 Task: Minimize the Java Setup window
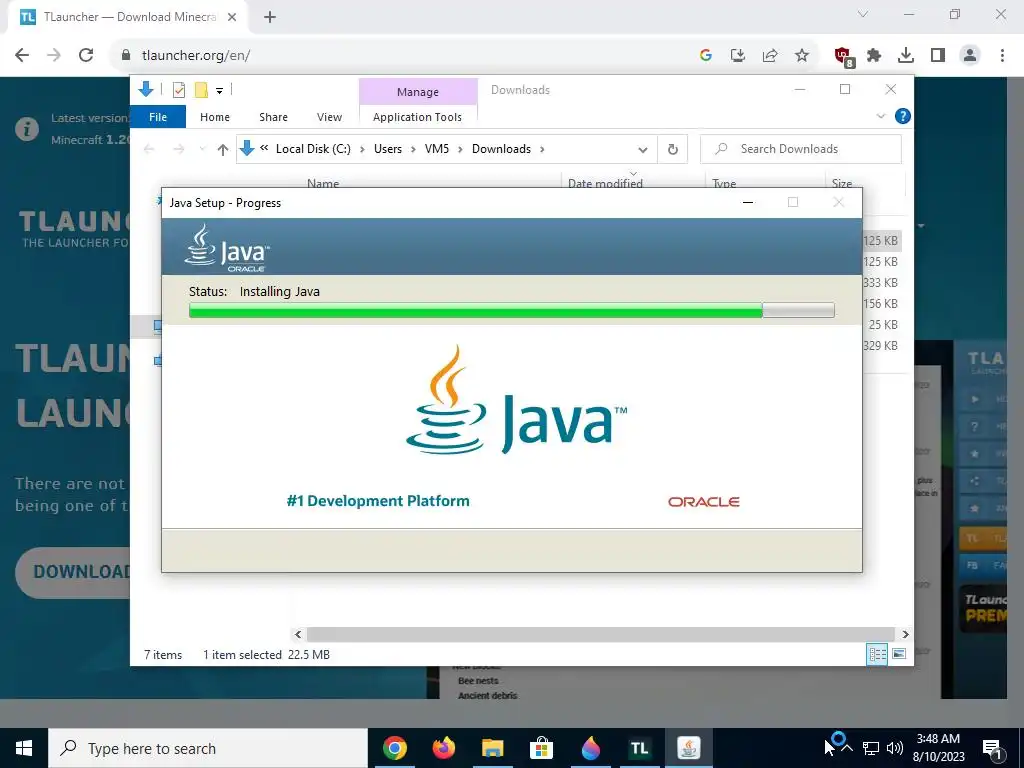748,202
